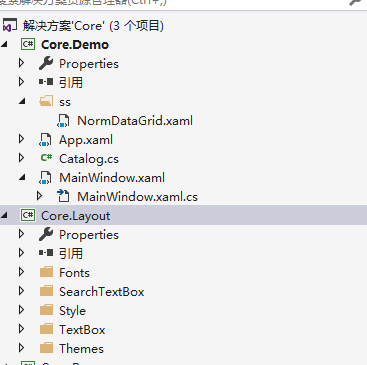Expand the Fonts folder in Core.Layout
Screen dimensions: 367x365
(22, 272)
